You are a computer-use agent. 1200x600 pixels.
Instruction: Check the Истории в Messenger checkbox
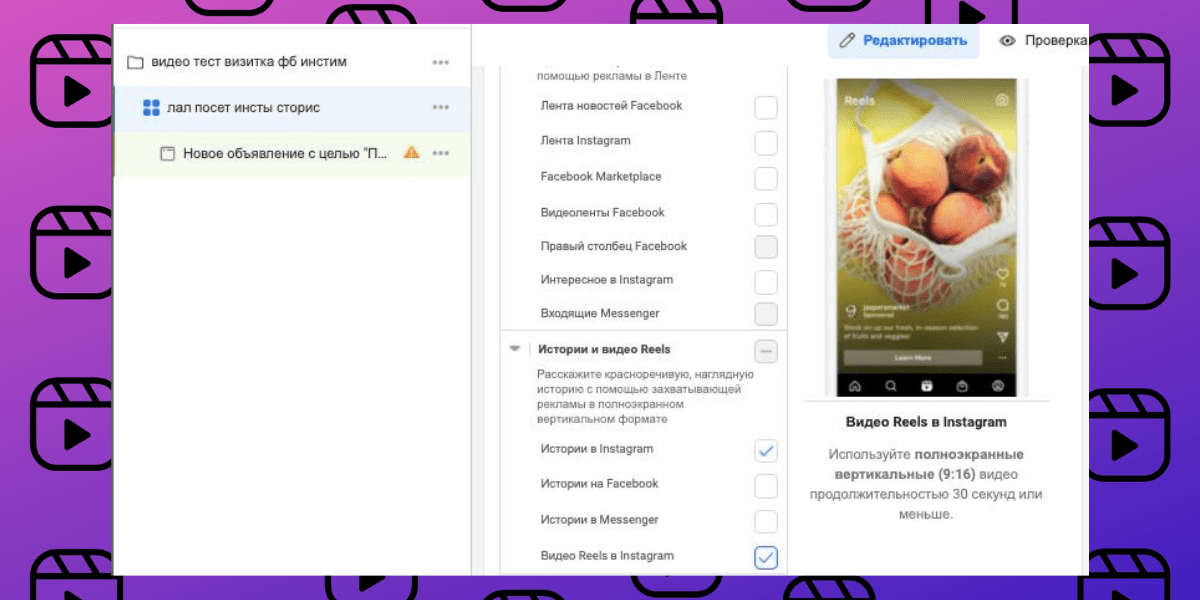pyautogui.click(x=766, y=522)
